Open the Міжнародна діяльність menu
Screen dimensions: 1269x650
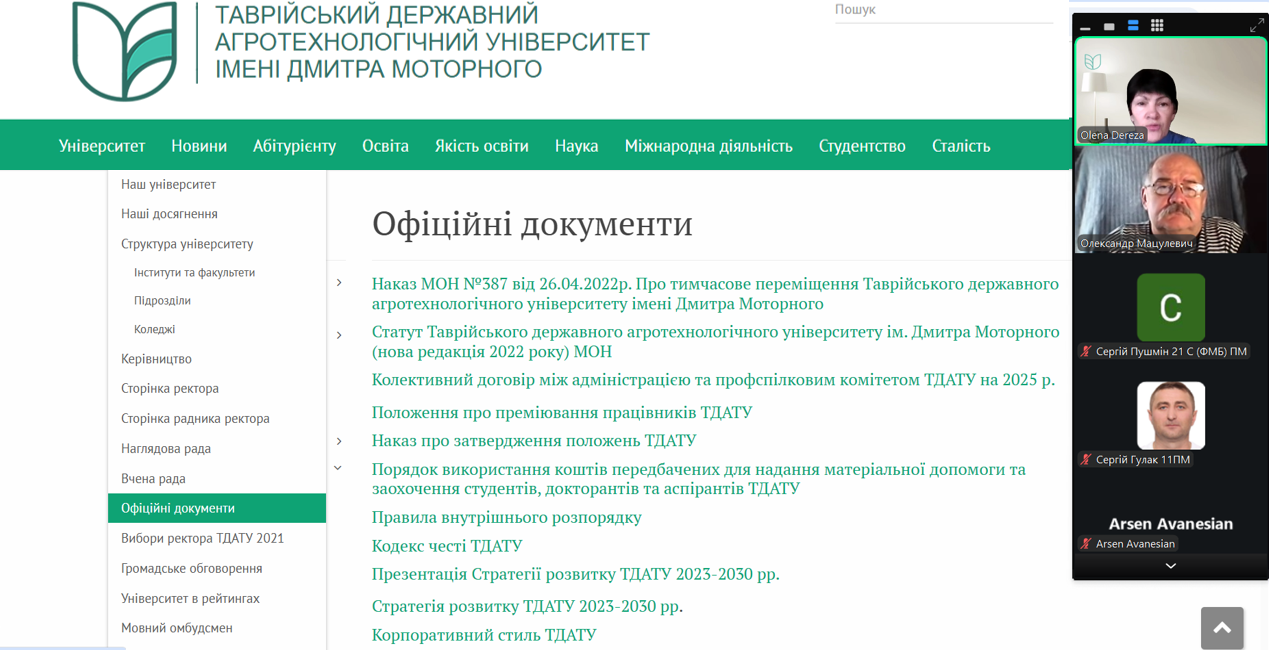709,146
